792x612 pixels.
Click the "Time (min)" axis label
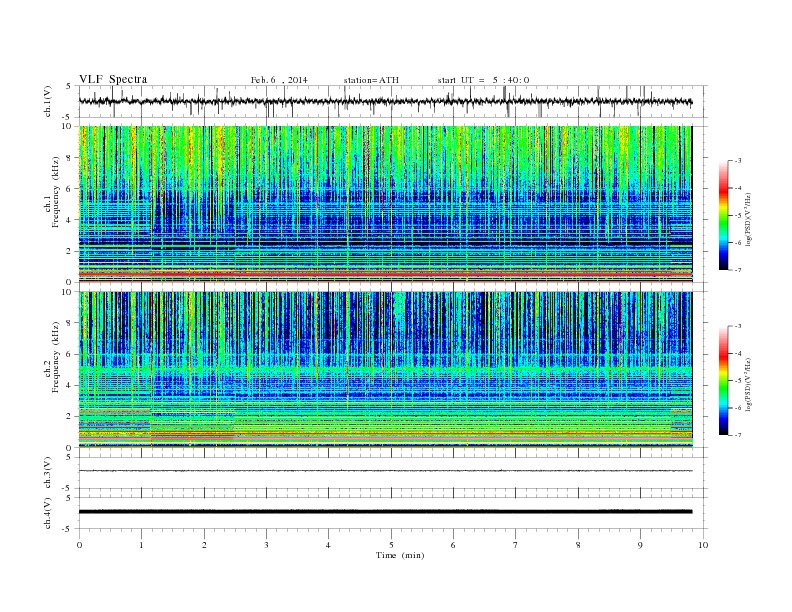click(x=400, y=555)
